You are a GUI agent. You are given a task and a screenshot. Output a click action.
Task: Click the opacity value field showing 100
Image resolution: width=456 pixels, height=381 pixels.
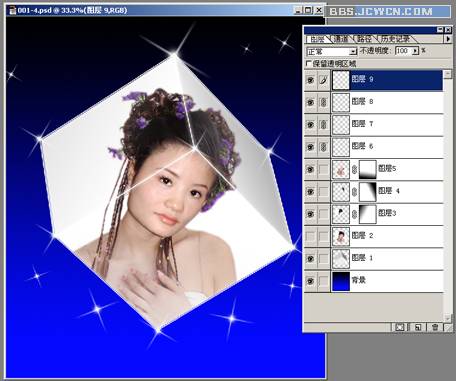[403, 51]
